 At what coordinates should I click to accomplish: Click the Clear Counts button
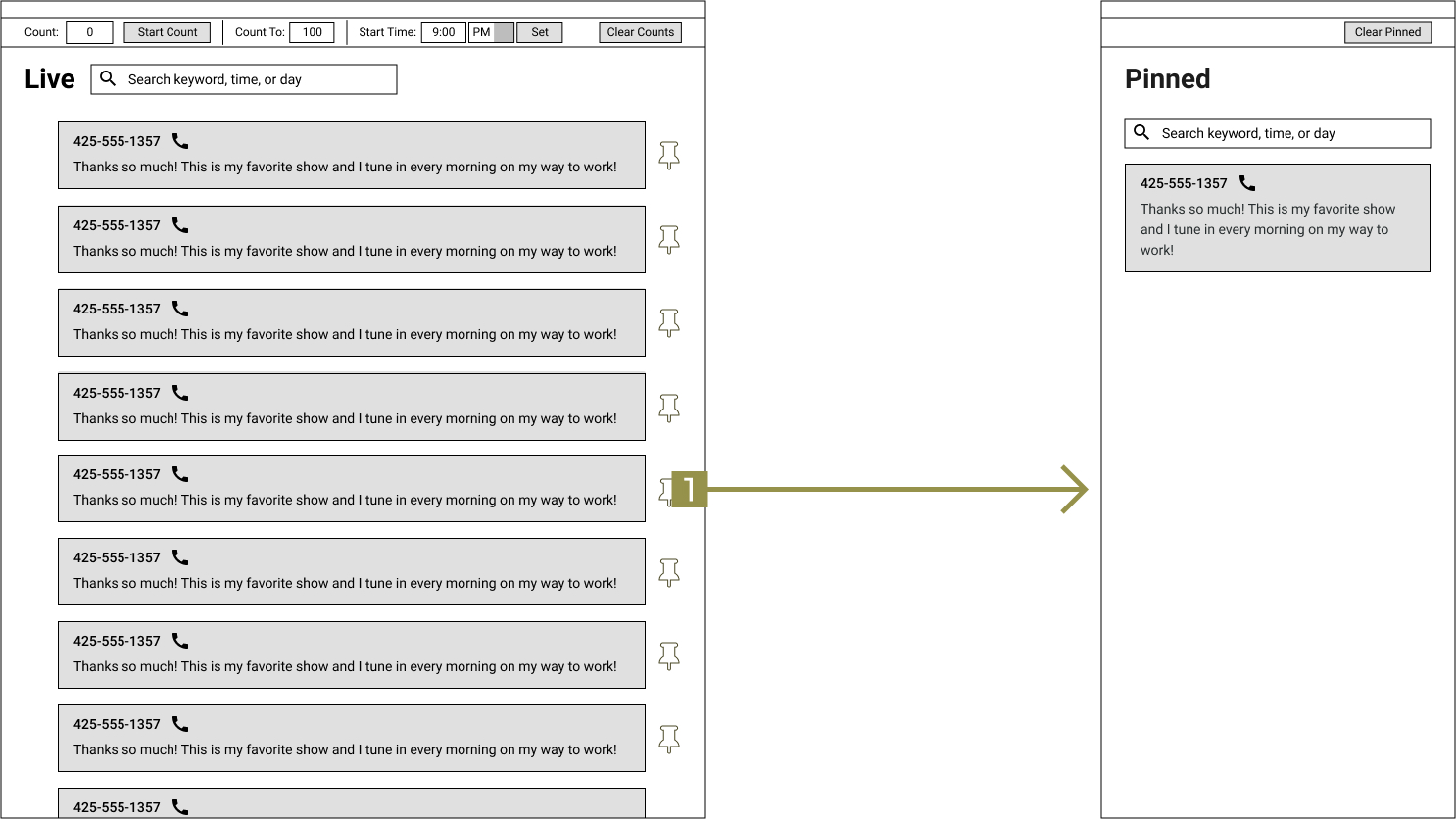(641, 32)
